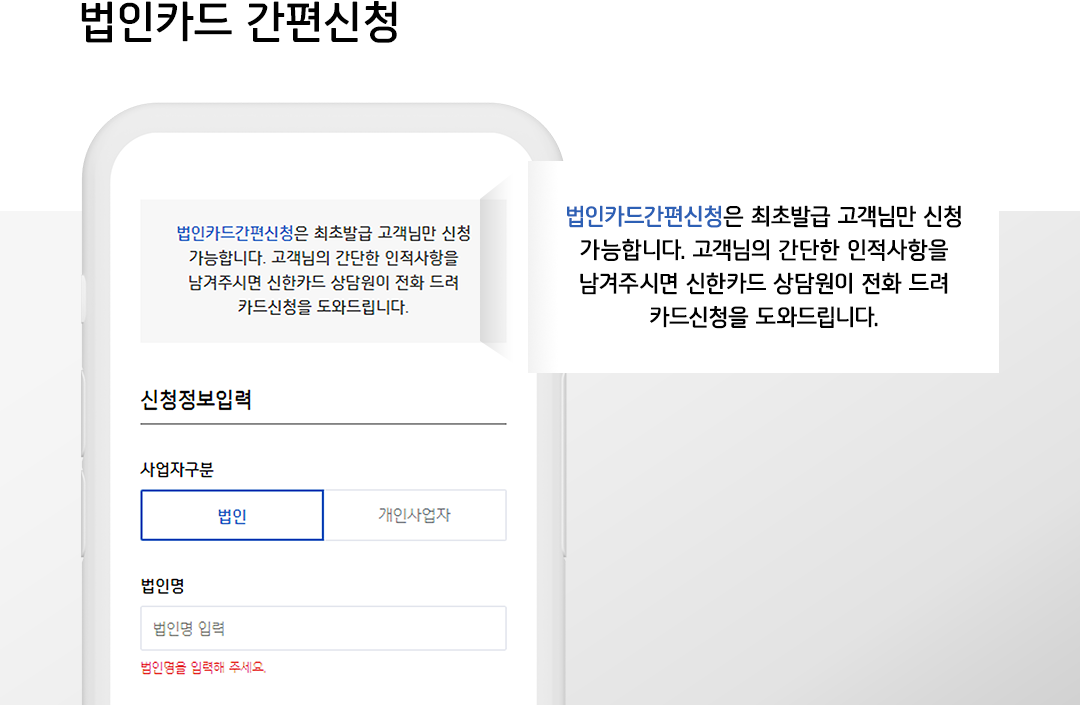The height and width of the screenshot is (705, 1080).
Task: Click the 사업자구분 field label
Action: [177, 470]
